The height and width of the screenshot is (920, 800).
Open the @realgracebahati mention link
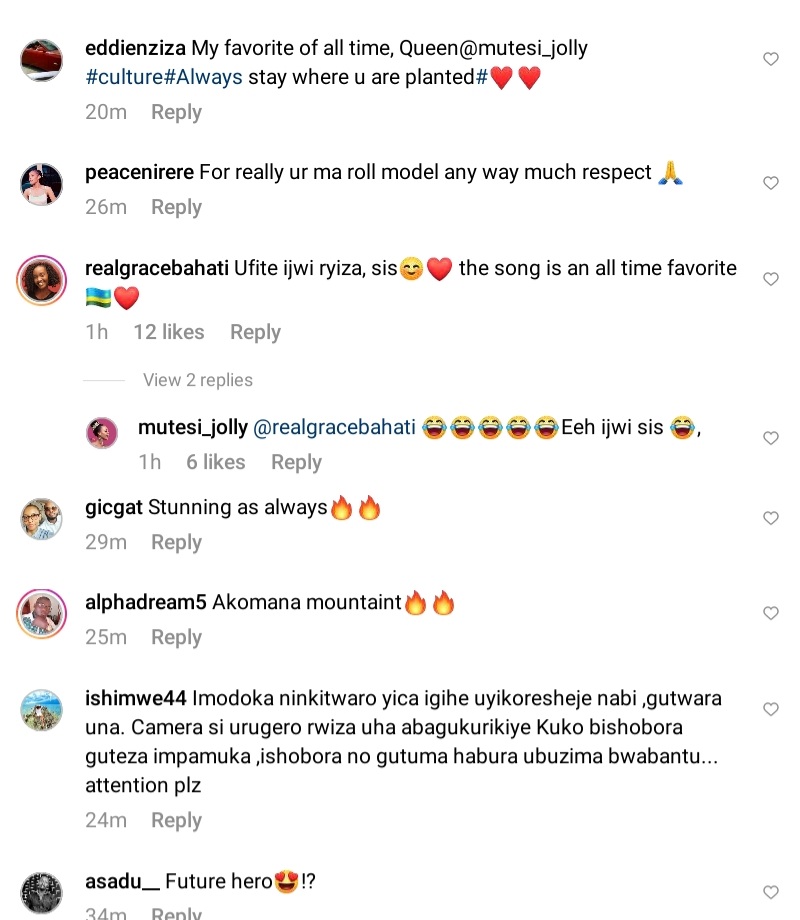(334, 428)
